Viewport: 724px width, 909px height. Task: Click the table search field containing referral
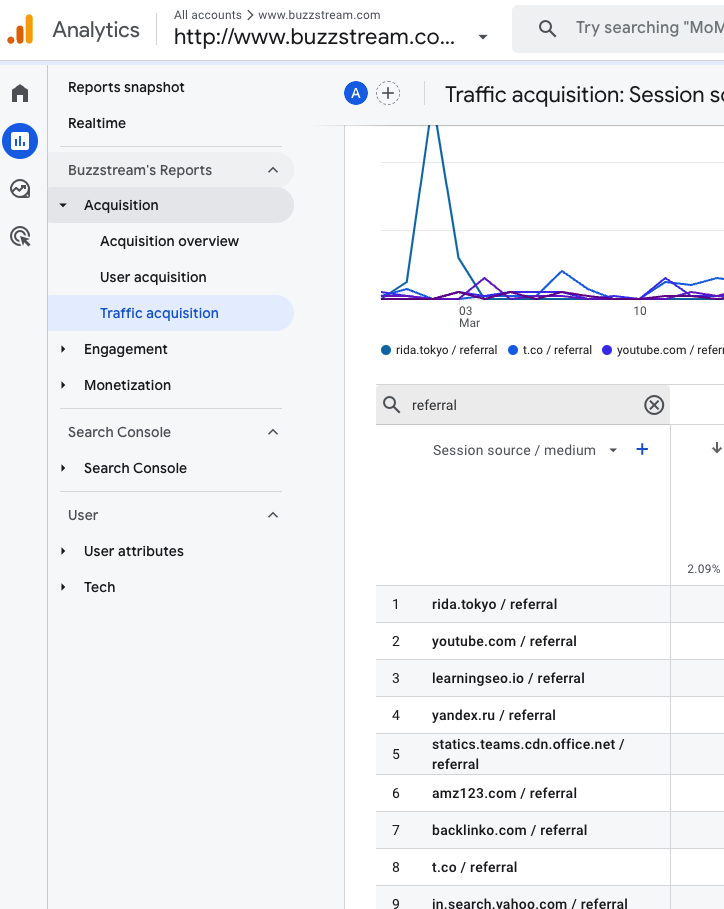click(x=520, y=405)
